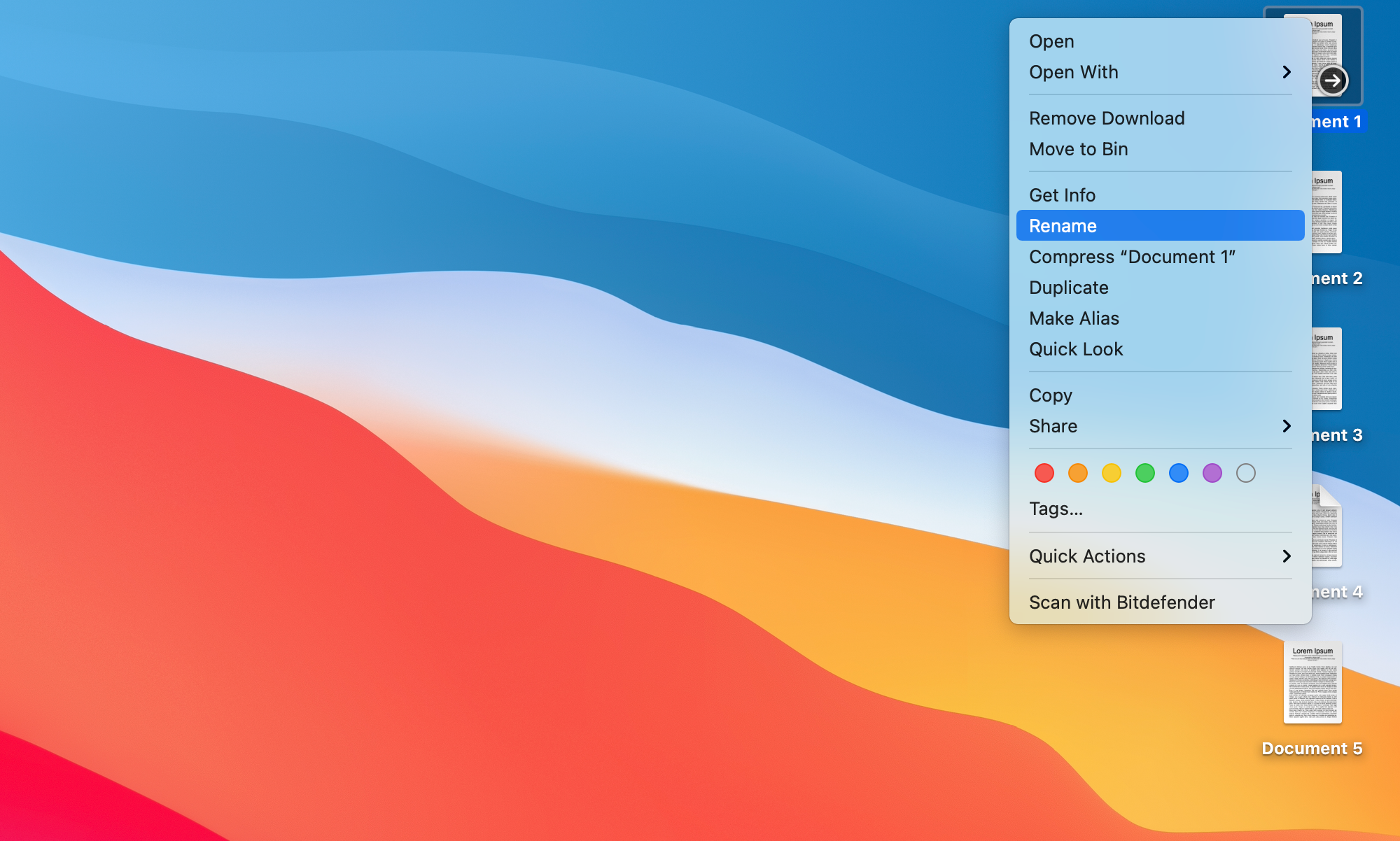This screenshot has height=841, width=1400.
Task: Select Make Alias
Action: pos(1160,318)
